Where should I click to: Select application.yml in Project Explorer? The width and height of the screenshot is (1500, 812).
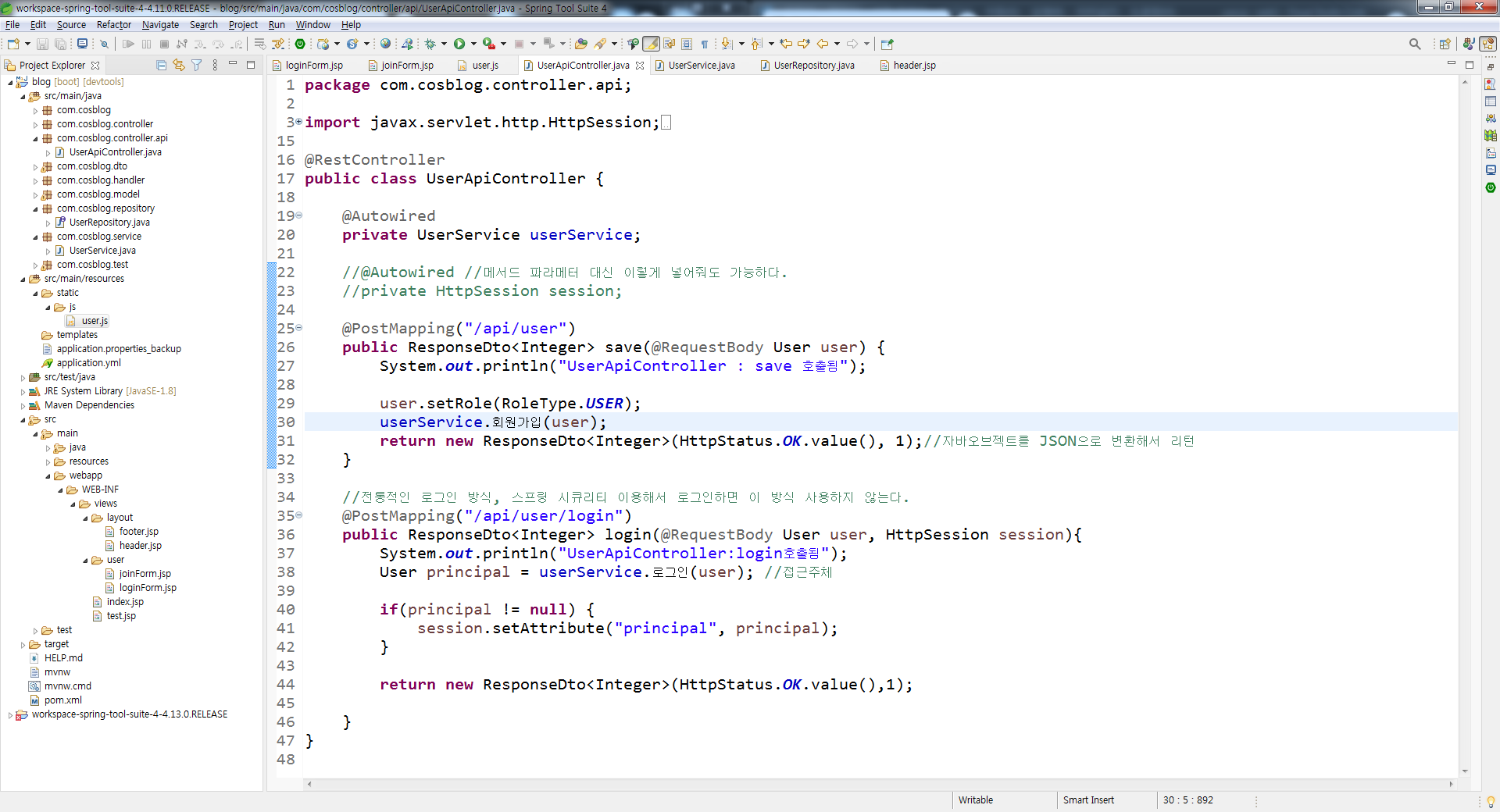coord(88,363)
